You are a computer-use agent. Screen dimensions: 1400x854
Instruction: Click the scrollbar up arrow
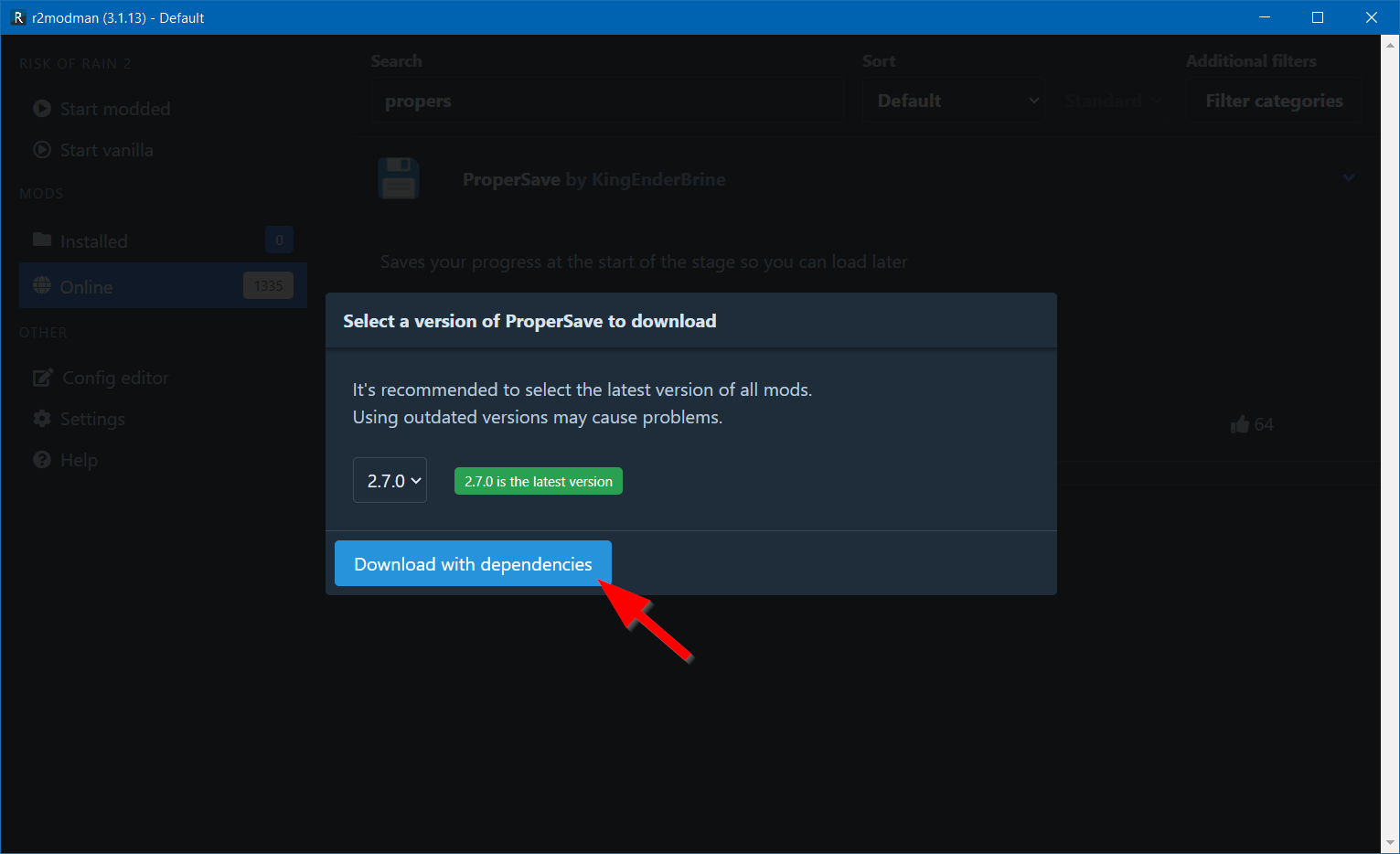[1390, 43]
